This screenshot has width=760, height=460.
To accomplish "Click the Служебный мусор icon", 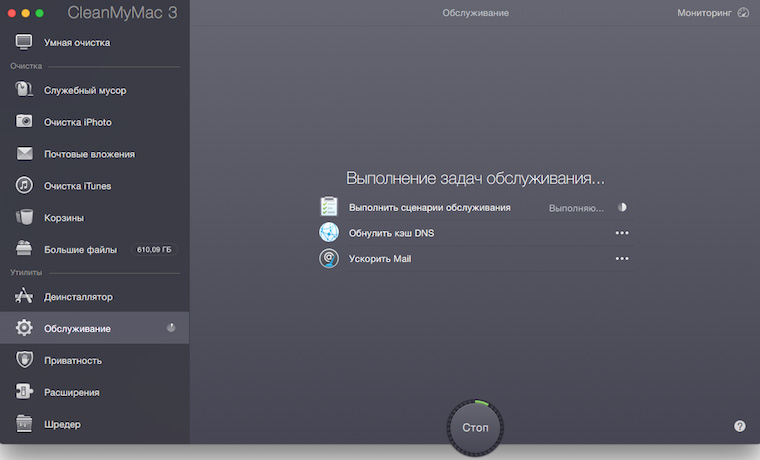I will (24, 90).
